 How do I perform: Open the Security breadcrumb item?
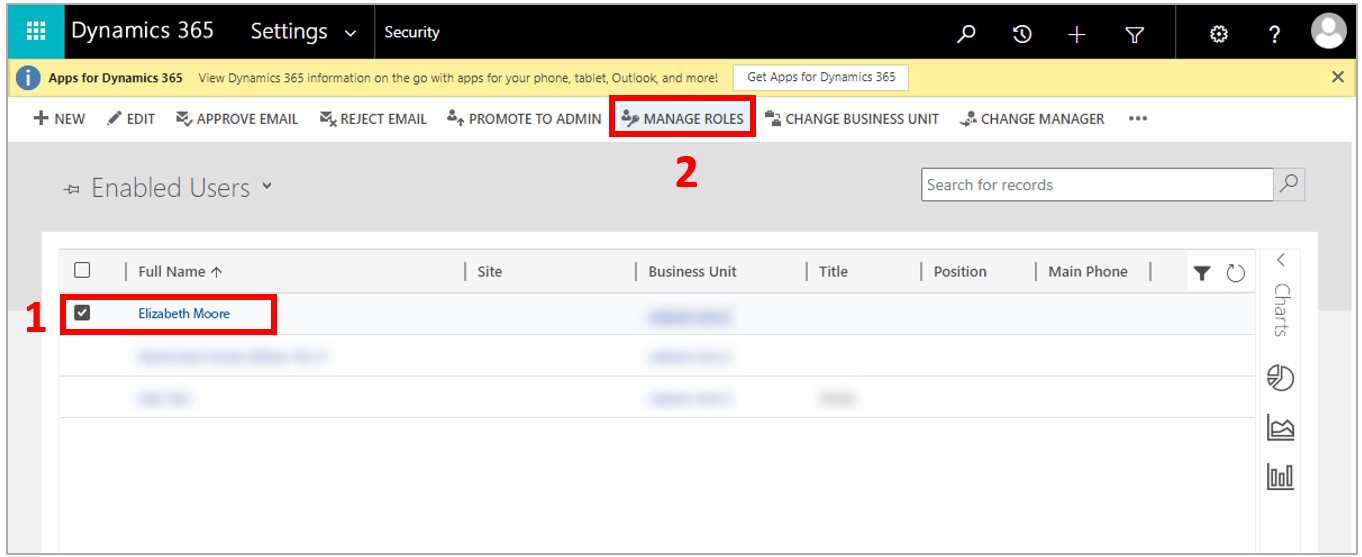click(412, 32)
